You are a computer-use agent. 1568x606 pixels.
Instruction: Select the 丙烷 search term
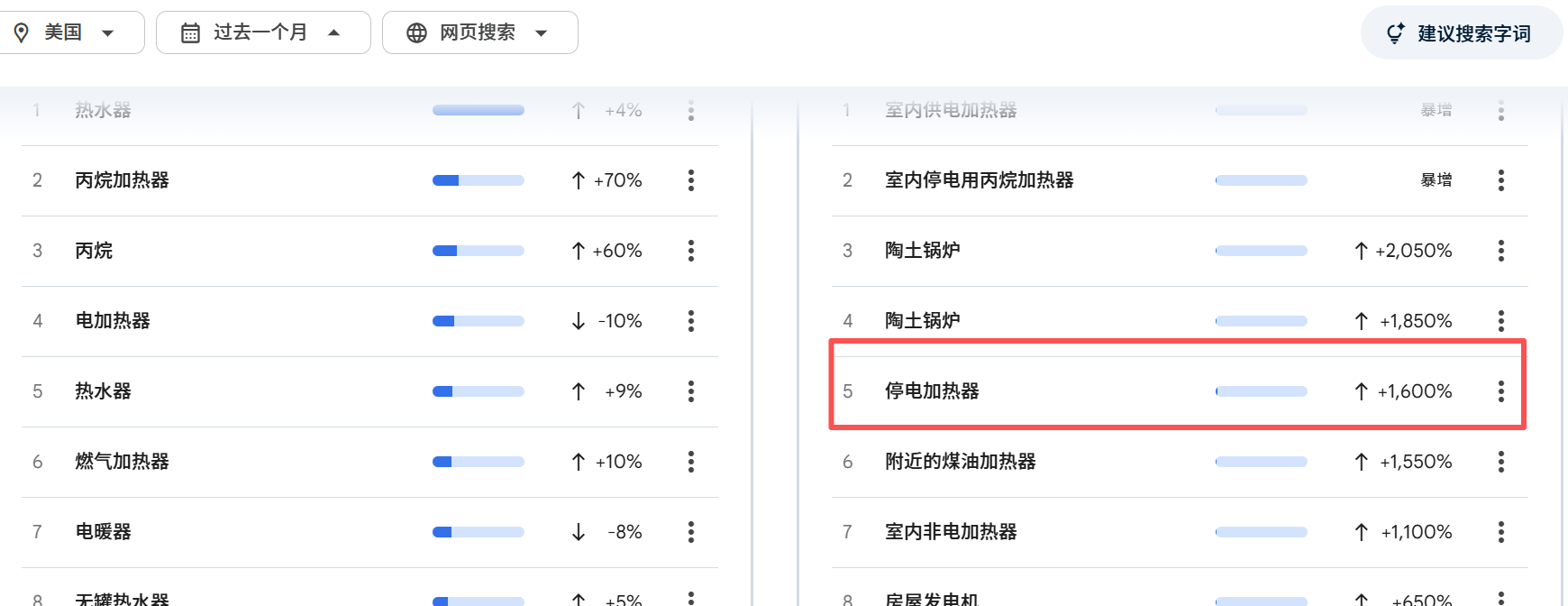94,251
